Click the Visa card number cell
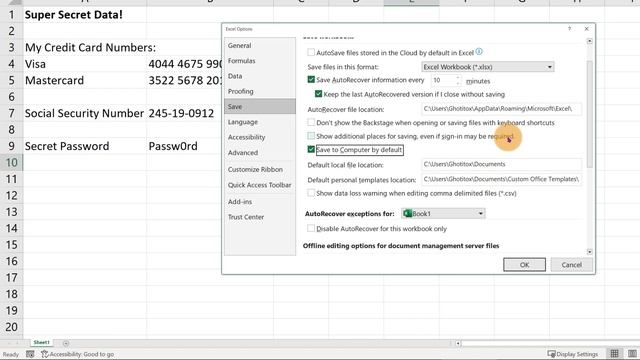The width and height of the screenshot is (640, 360). click(x=184, y=64)
